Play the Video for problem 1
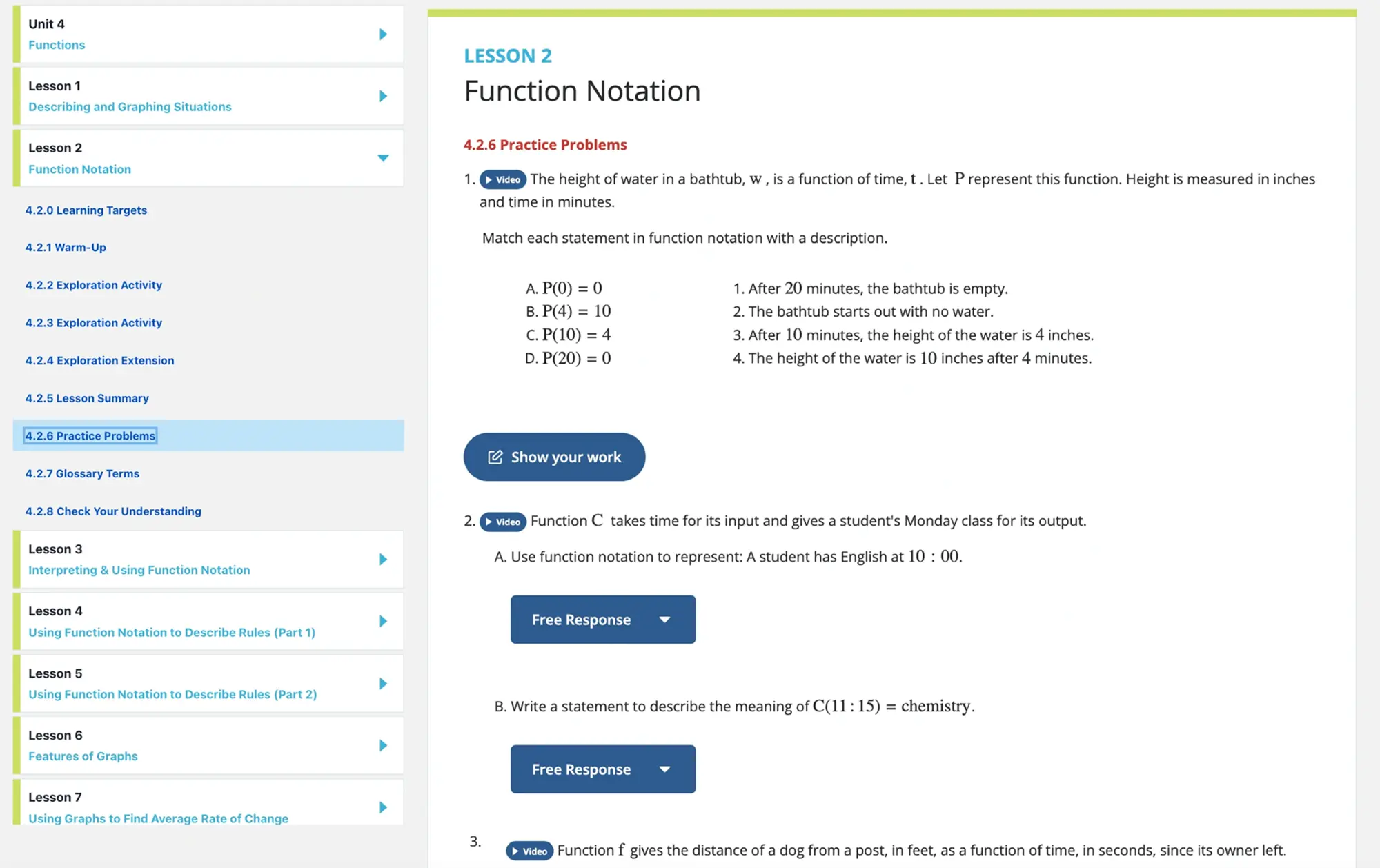Viewport: 1380px width, 868px height. pyautogui.click(x=502, y=179)
